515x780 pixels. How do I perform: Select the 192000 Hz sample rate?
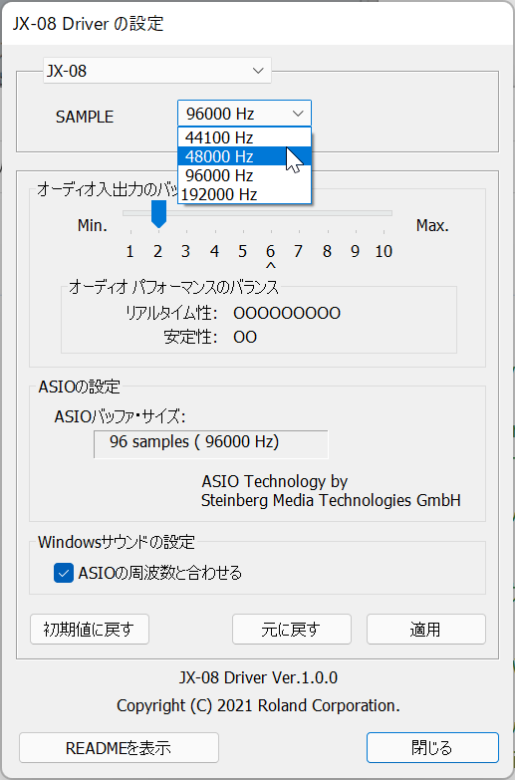click(x=244, y=194)
